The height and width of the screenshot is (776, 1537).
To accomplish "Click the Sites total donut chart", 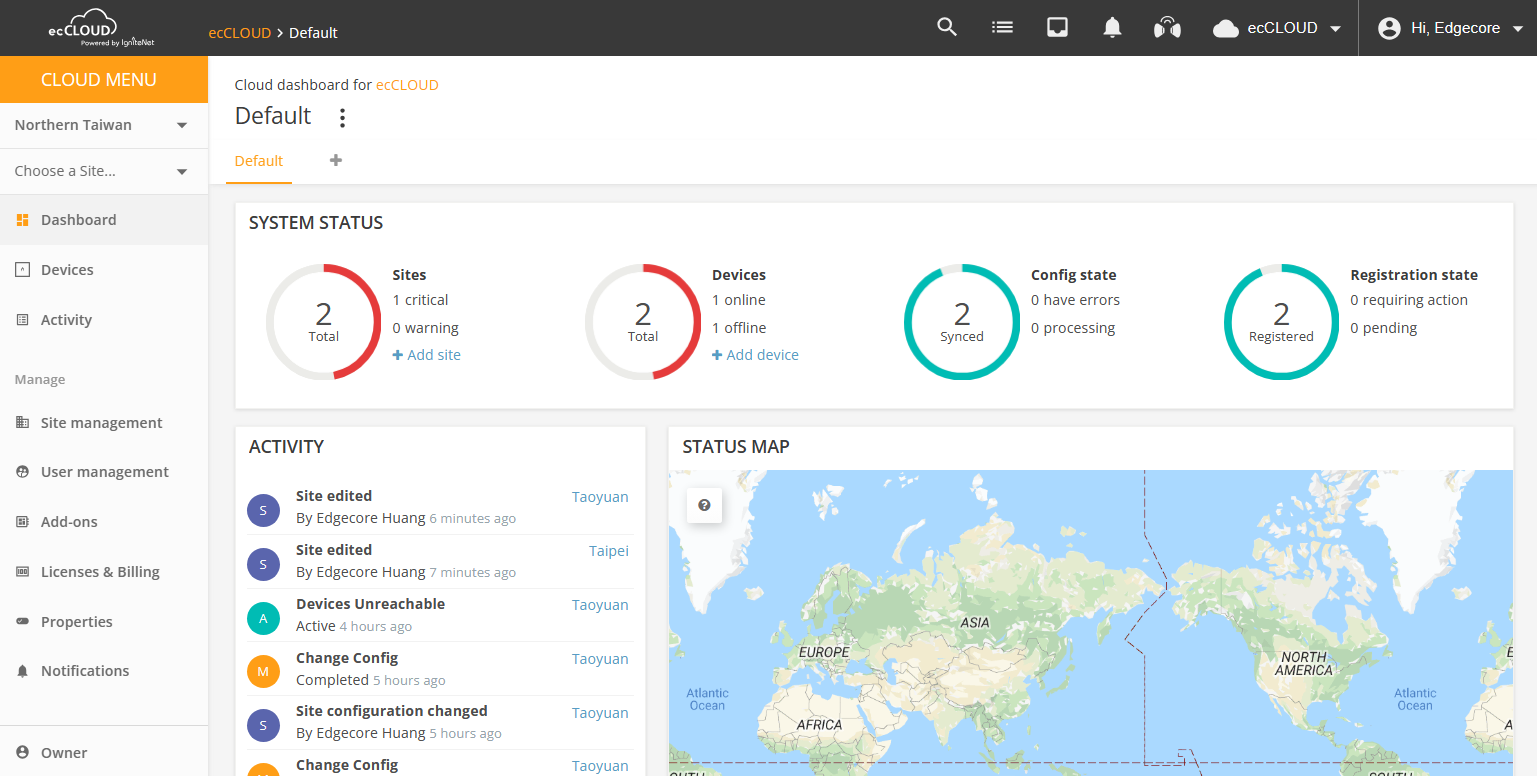I will click(324, 322).
